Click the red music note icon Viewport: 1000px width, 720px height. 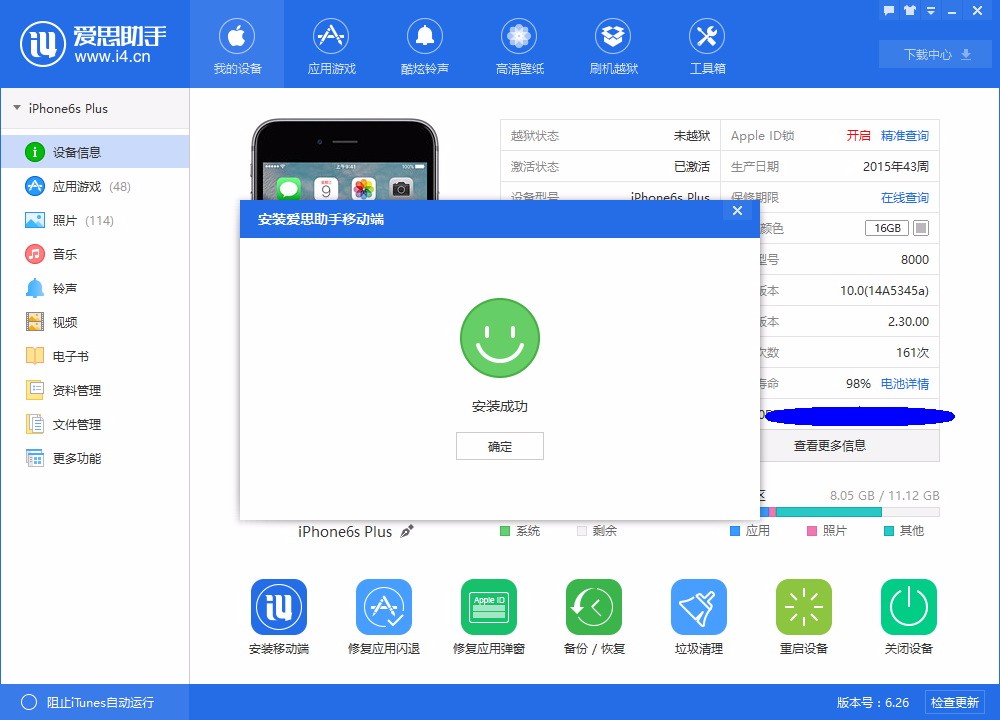(34, 254)
